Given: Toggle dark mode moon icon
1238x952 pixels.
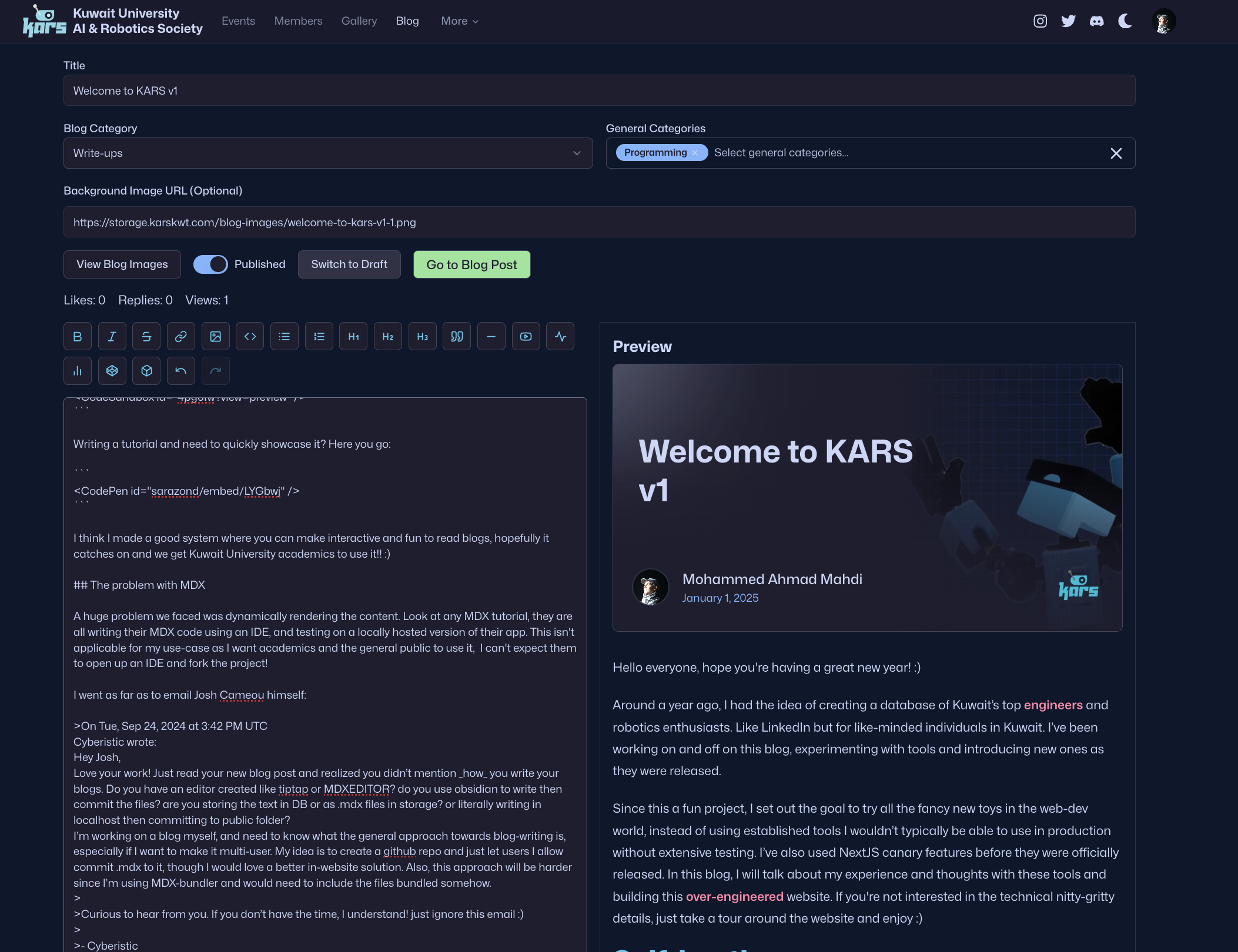Looking at the screenshot, I should pos(1125,21).
